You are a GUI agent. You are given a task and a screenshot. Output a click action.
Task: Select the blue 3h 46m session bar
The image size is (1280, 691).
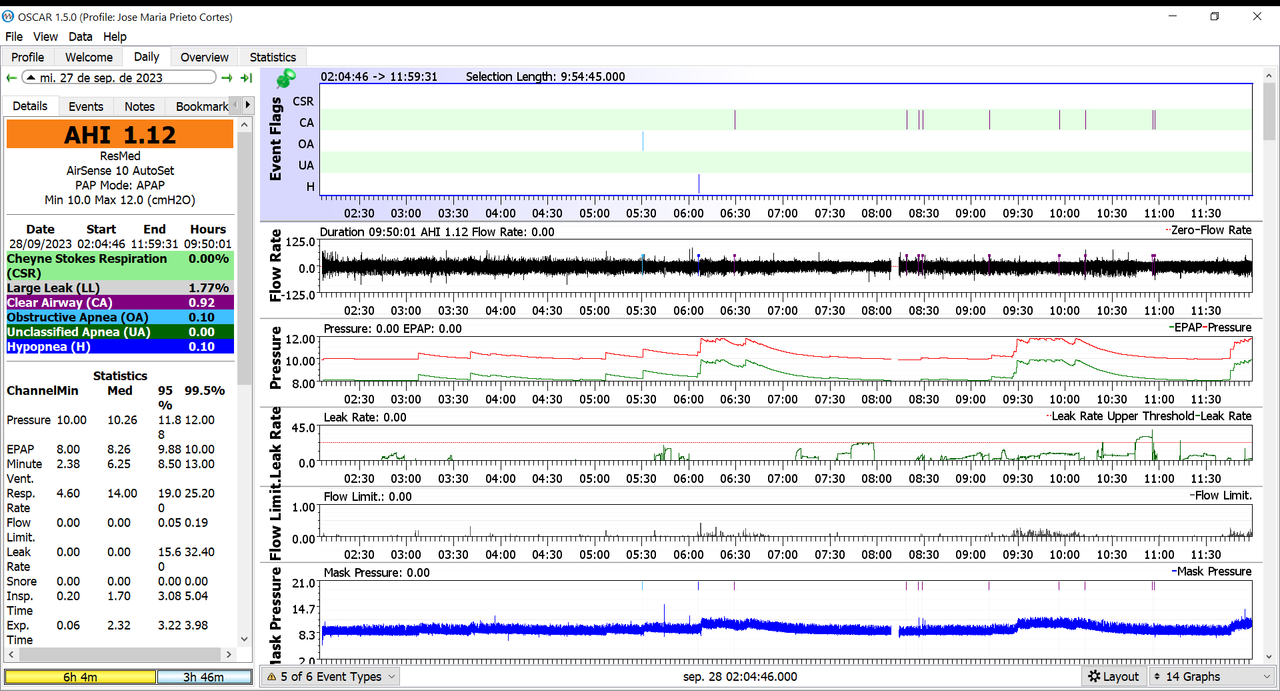pos(205,677)
